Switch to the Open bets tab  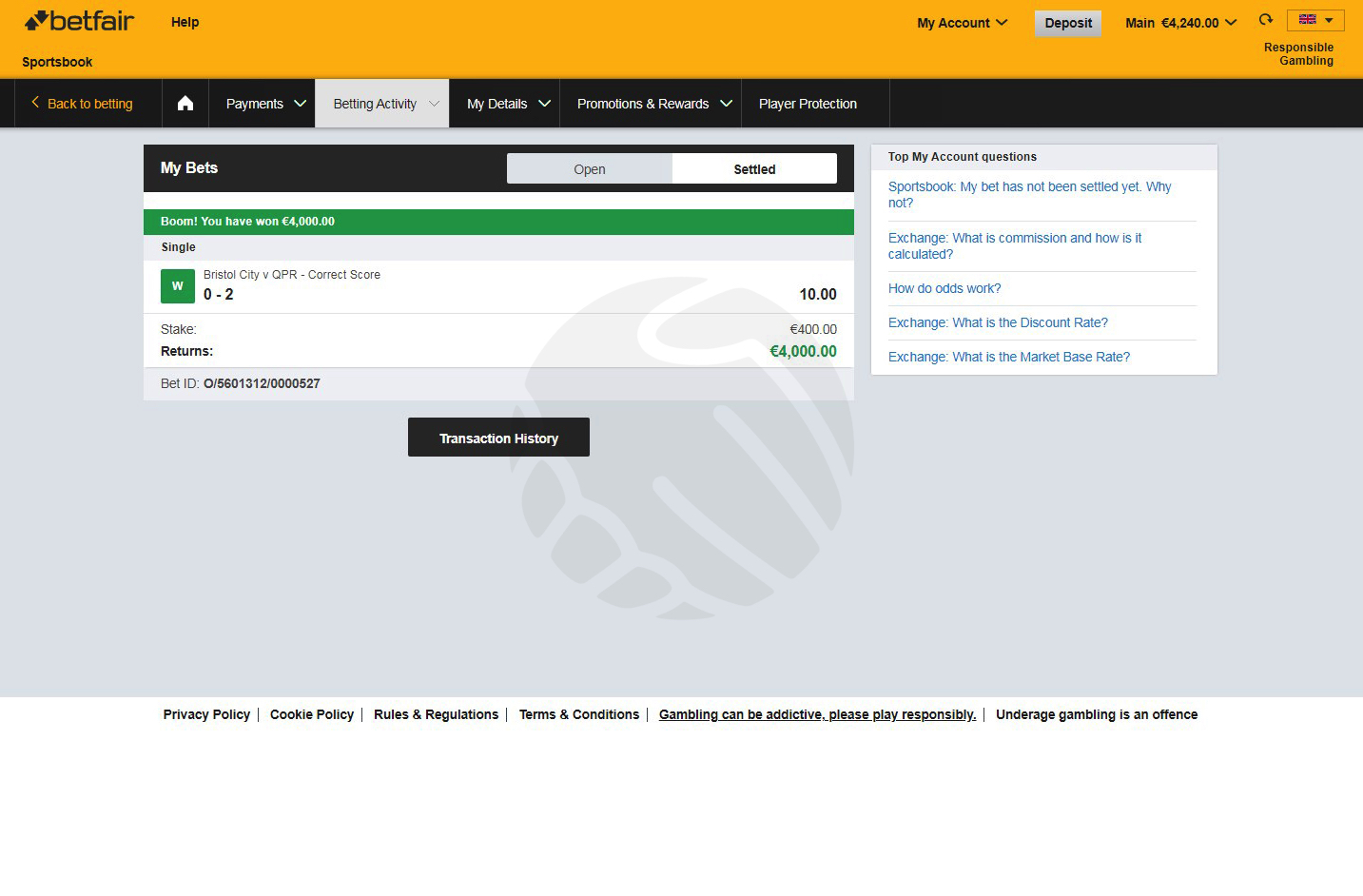[x=590, y=169]
